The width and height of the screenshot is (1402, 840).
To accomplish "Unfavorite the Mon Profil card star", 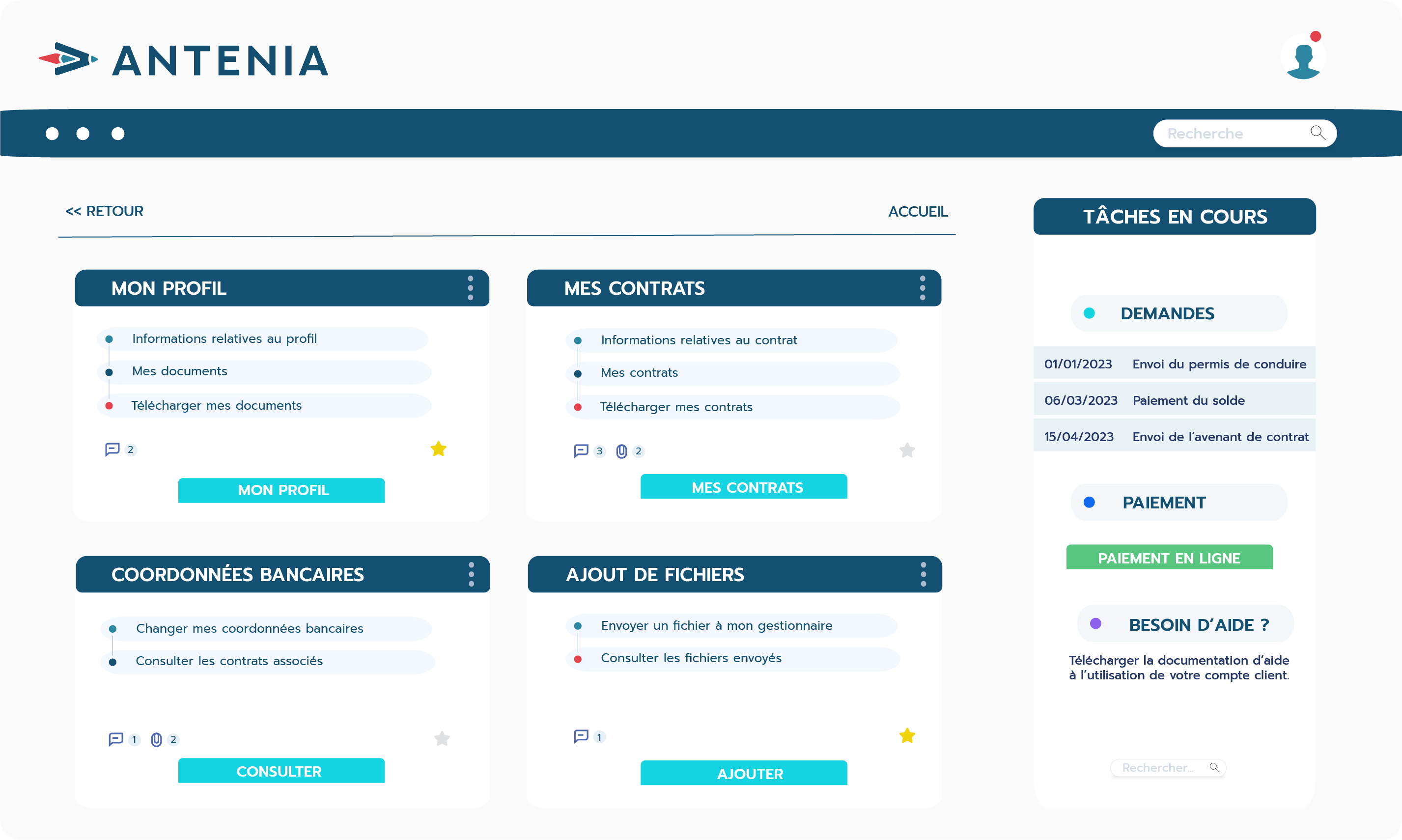I will pyautogui.click(x=439, y=449).
